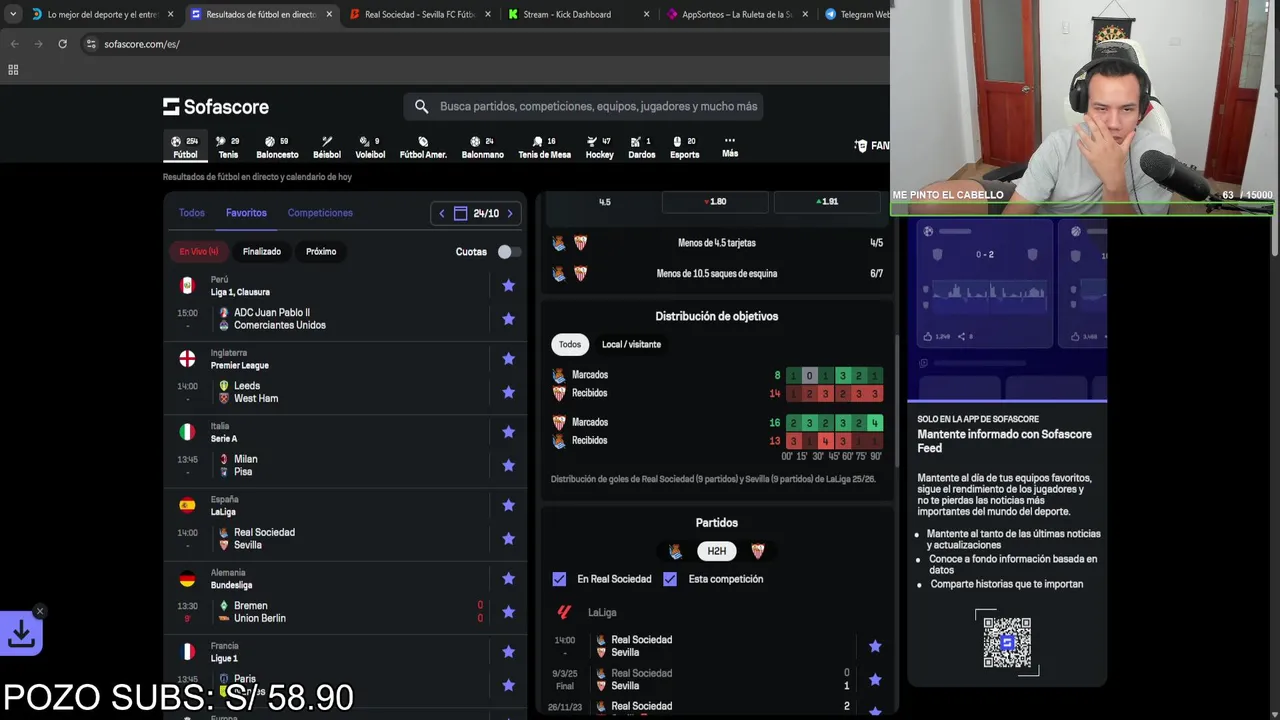The image size is (1280, 720).
Task: Switch to the Favoritos tab
Action: point(246,213)
